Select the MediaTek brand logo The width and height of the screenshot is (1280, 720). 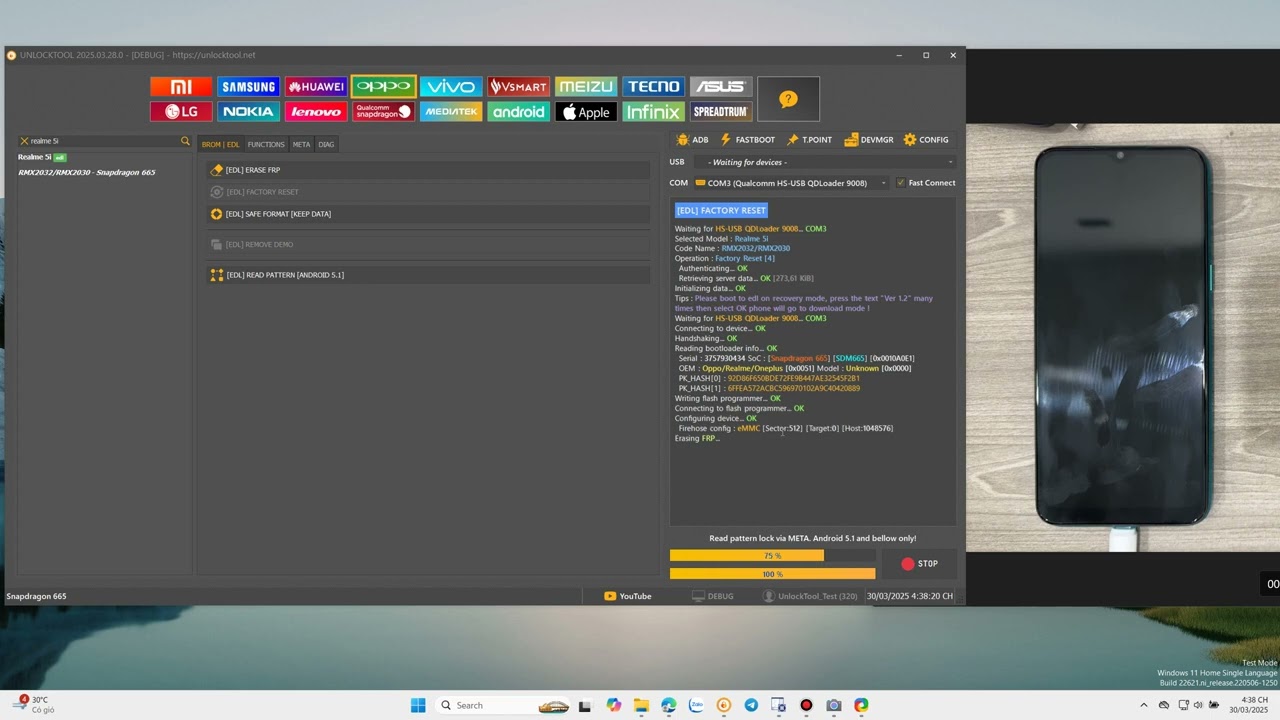(x=451, y=112)
